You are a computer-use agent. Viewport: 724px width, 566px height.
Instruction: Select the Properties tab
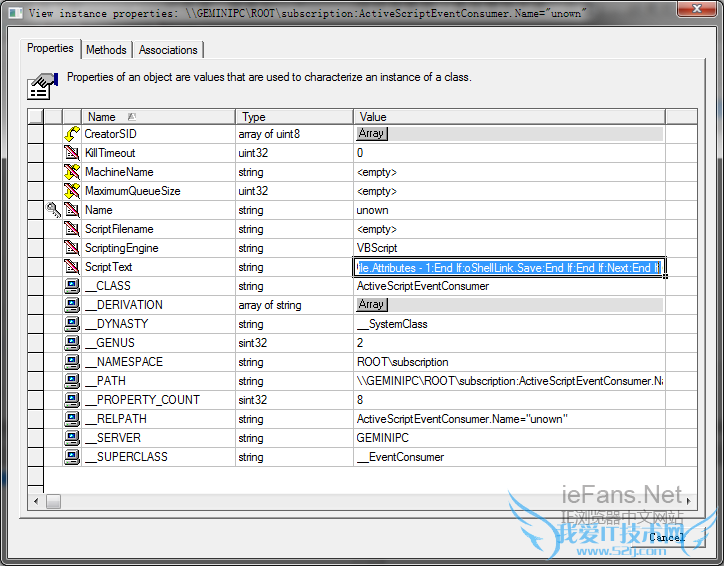[x=50, y=48]
